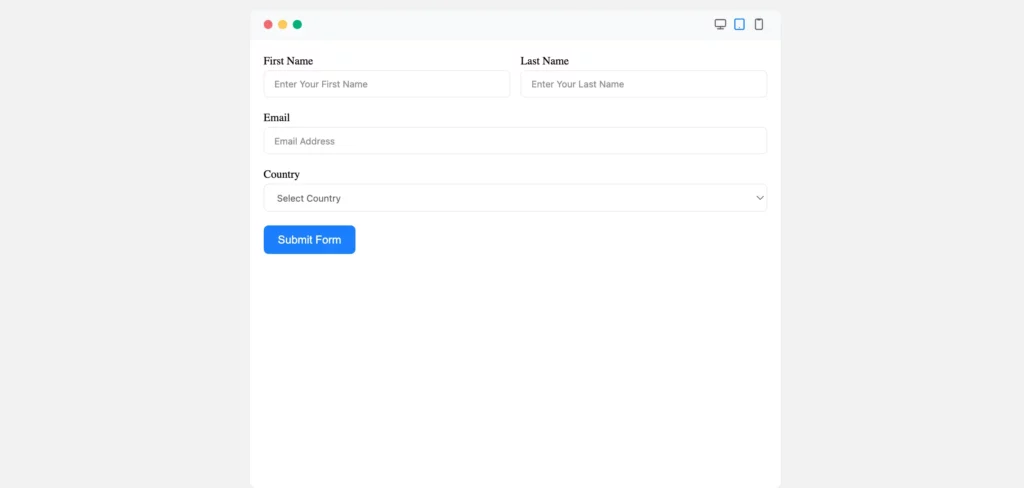The height and width of the screenshot is (488, 1024).
Task: Click the yellow window dot
Action: pyautogui.click(x=282, y=25)
